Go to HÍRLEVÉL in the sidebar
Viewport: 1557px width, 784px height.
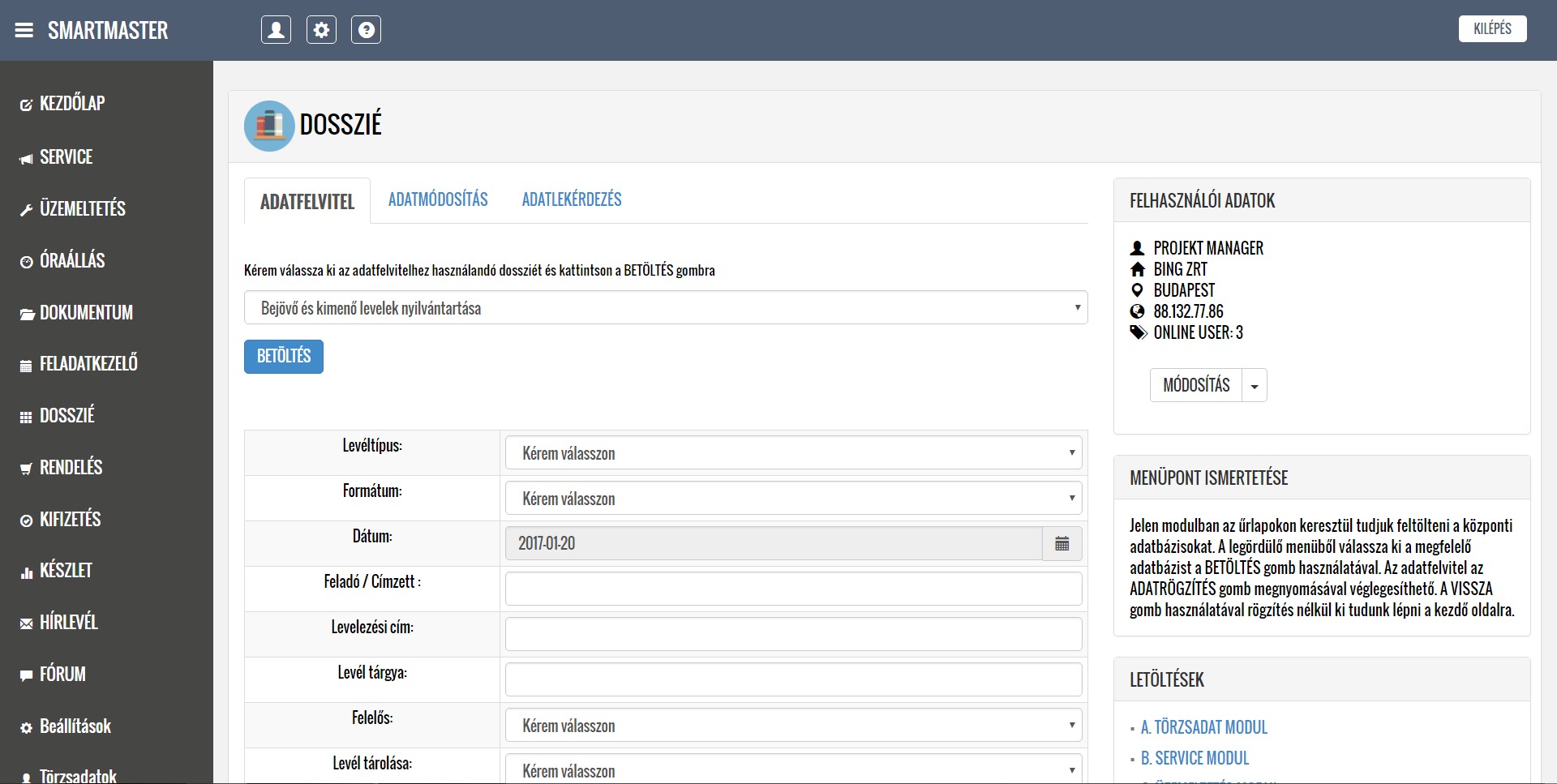(68, 623)
